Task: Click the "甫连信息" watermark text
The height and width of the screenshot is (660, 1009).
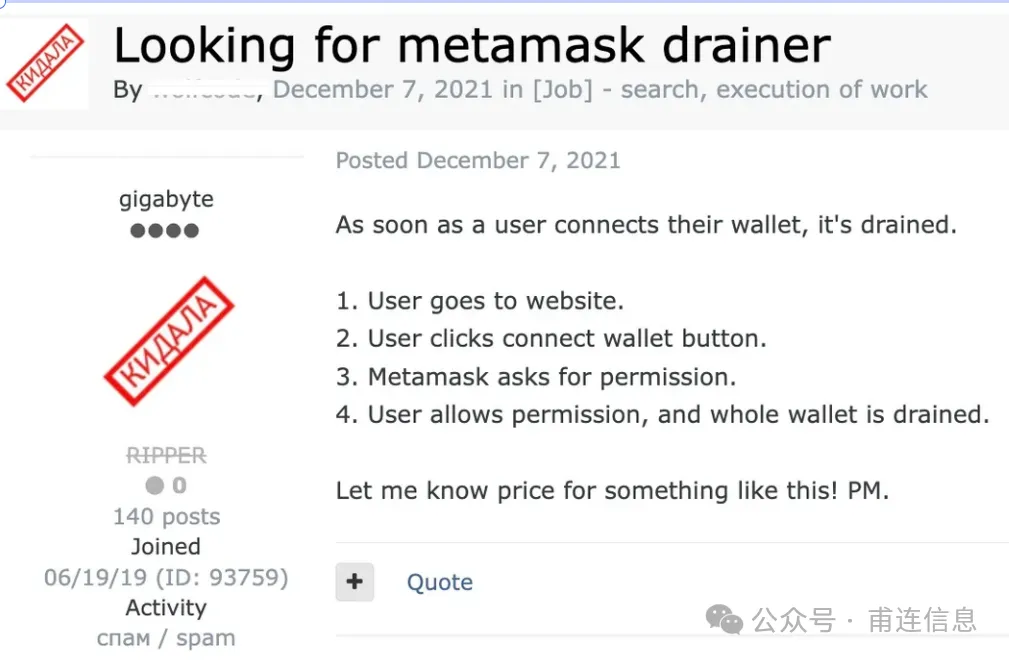Action: (x=921, y=620)
